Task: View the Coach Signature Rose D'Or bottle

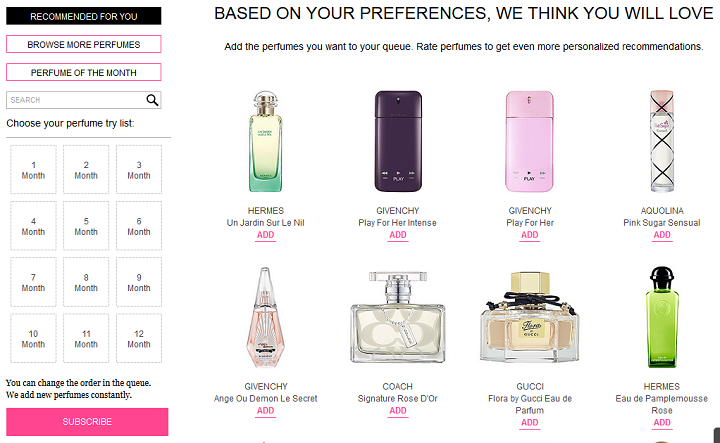Action: (x=397, y=317)
